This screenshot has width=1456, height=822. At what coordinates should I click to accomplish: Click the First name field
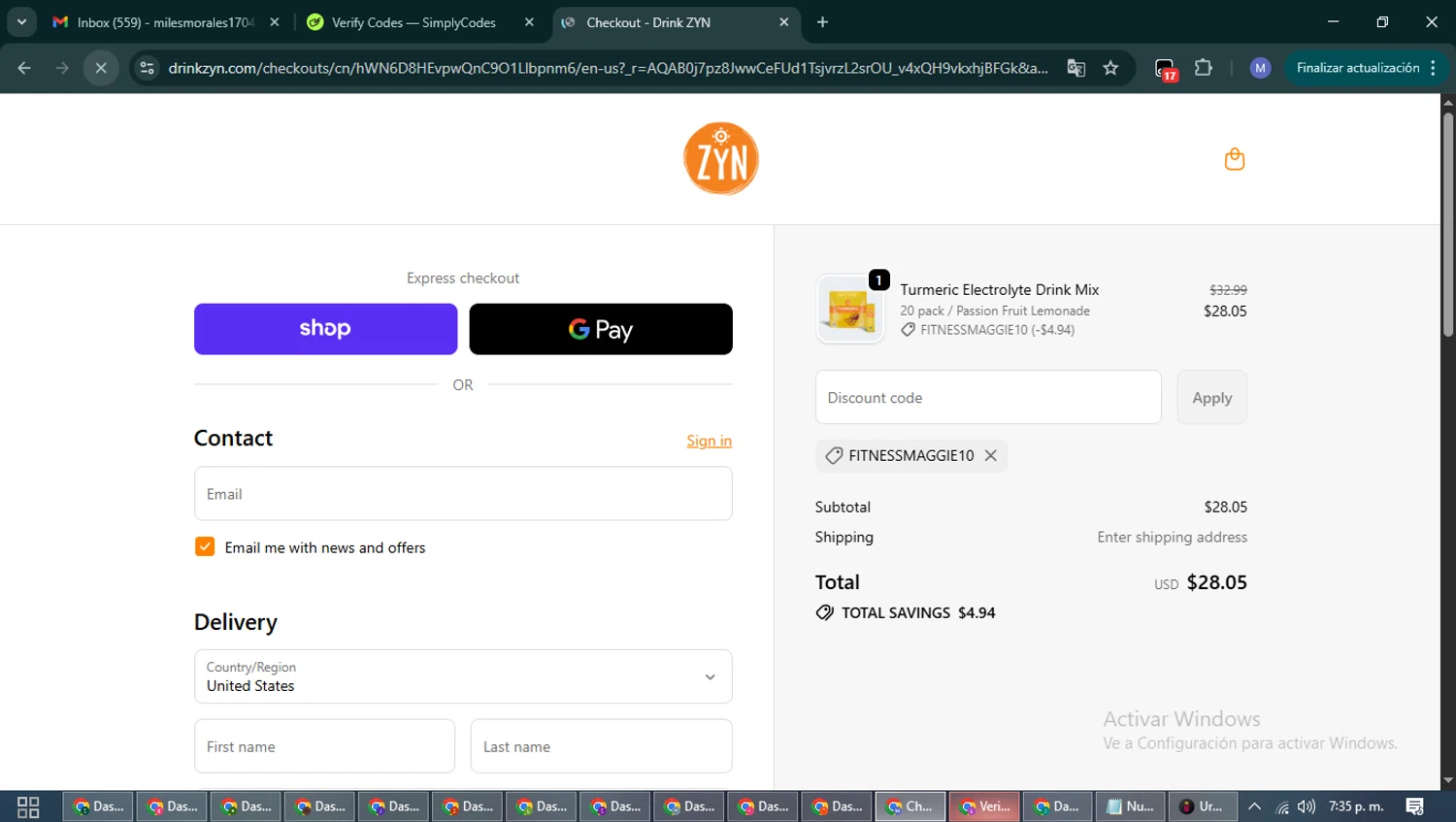tap(324, 746)
